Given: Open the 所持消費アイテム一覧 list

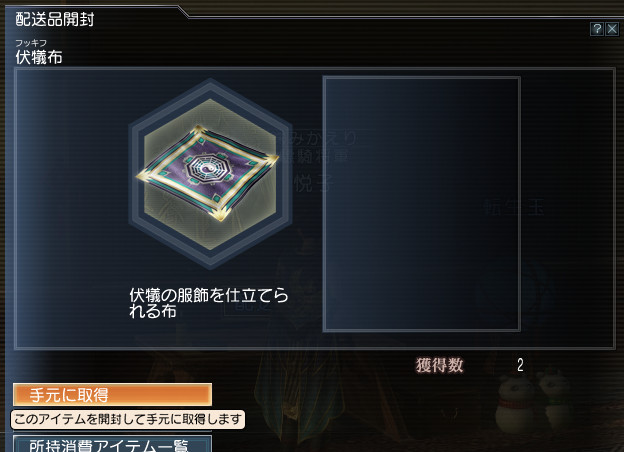Looking at the screenshot, I should (x=112, y=444).
